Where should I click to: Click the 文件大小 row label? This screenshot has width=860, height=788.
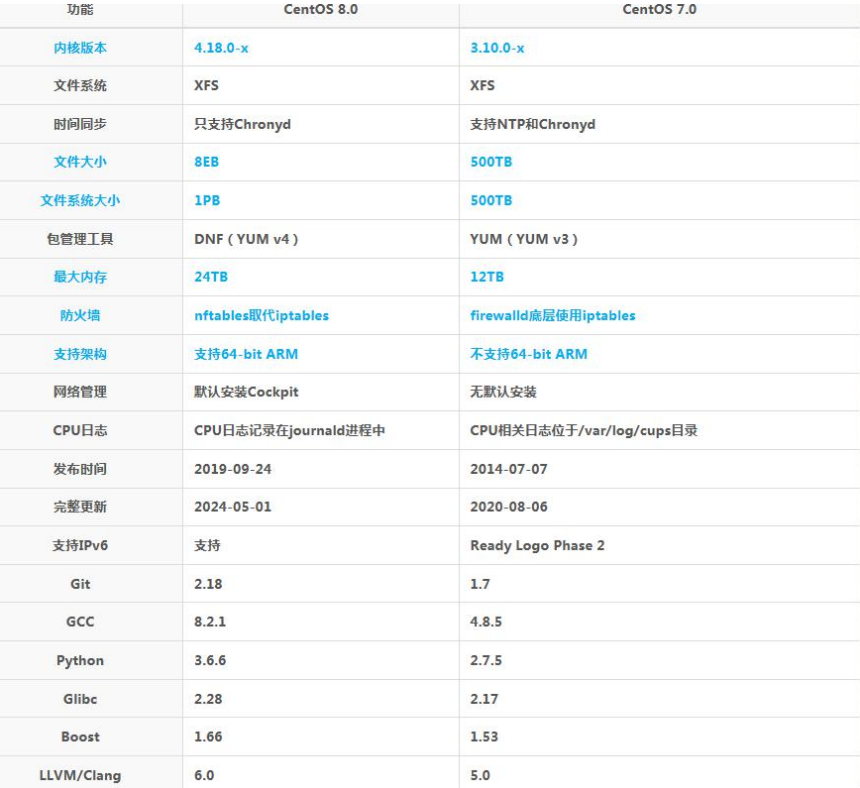(x=80, y=162)
